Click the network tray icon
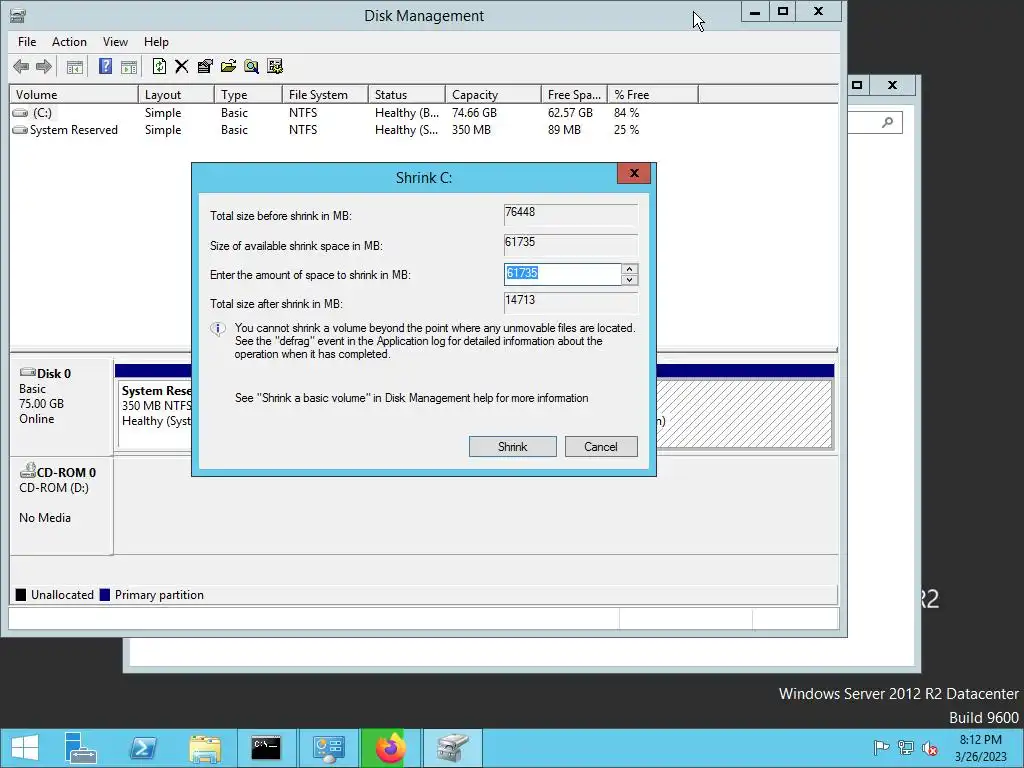Screen dimensions: 1024x768 click(906, 747)
